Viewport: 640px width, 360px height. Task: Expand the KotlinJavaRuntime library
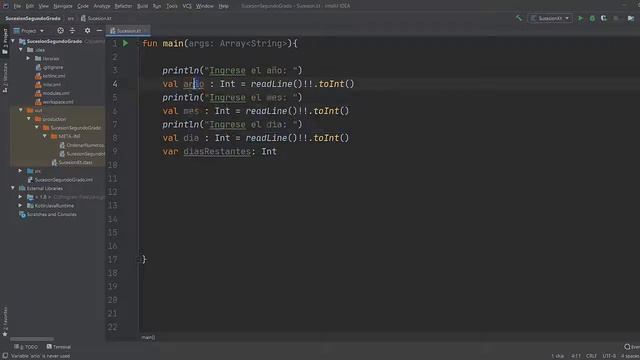21,205
